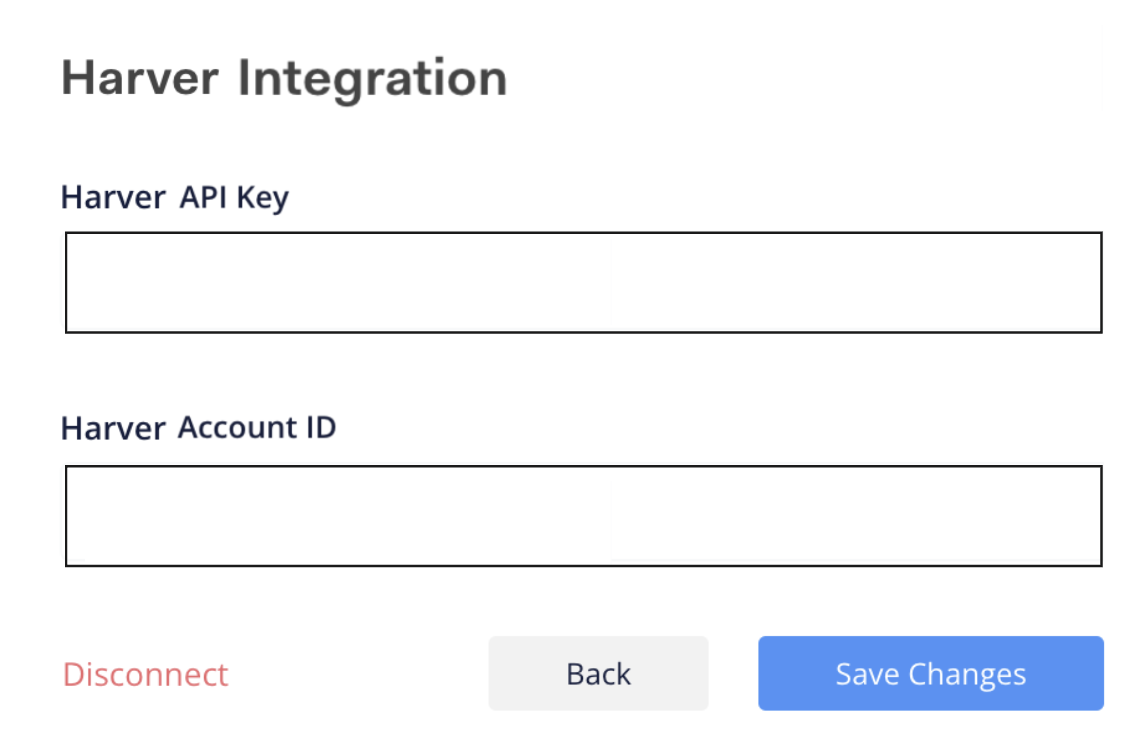Place cursor in the API Key box
The image size is (1146, 752).
(583, 282)
